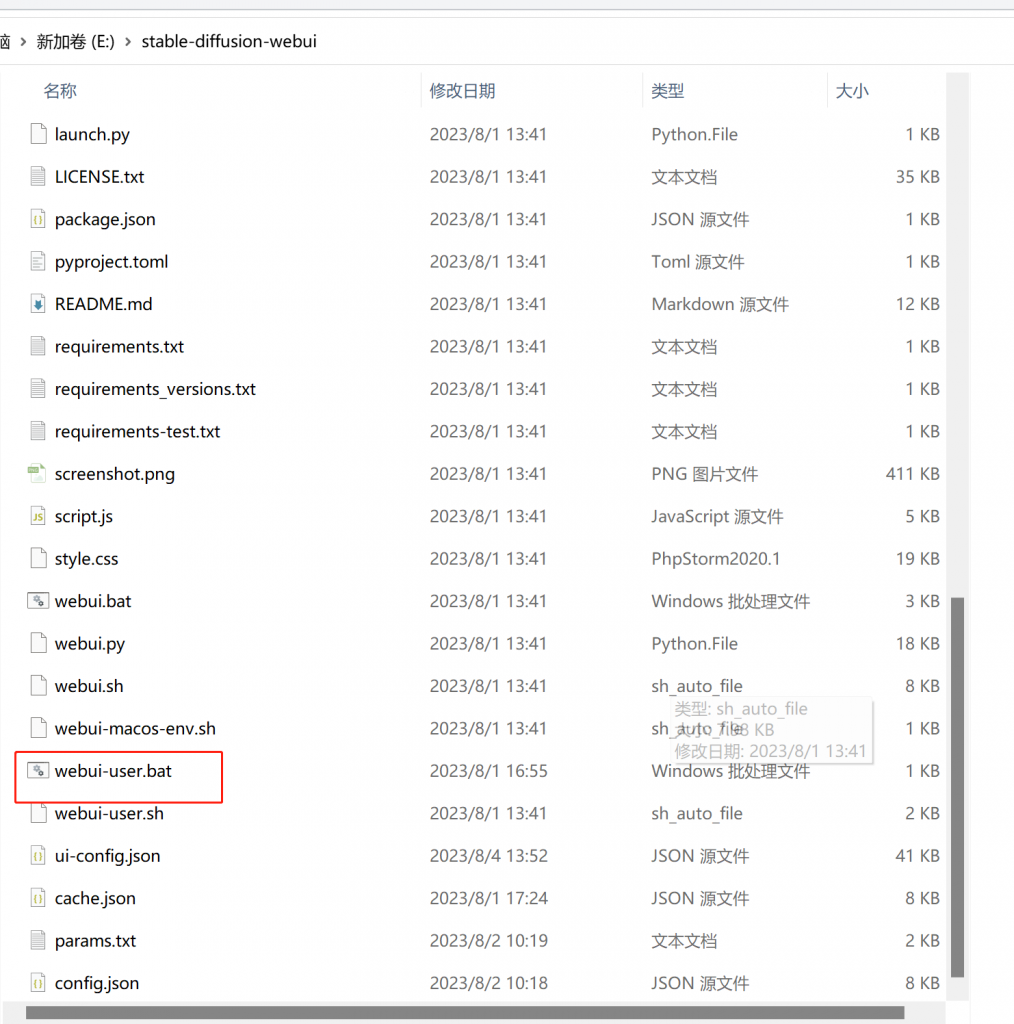Click the webui-user.bat batch icon

[38, 771]
